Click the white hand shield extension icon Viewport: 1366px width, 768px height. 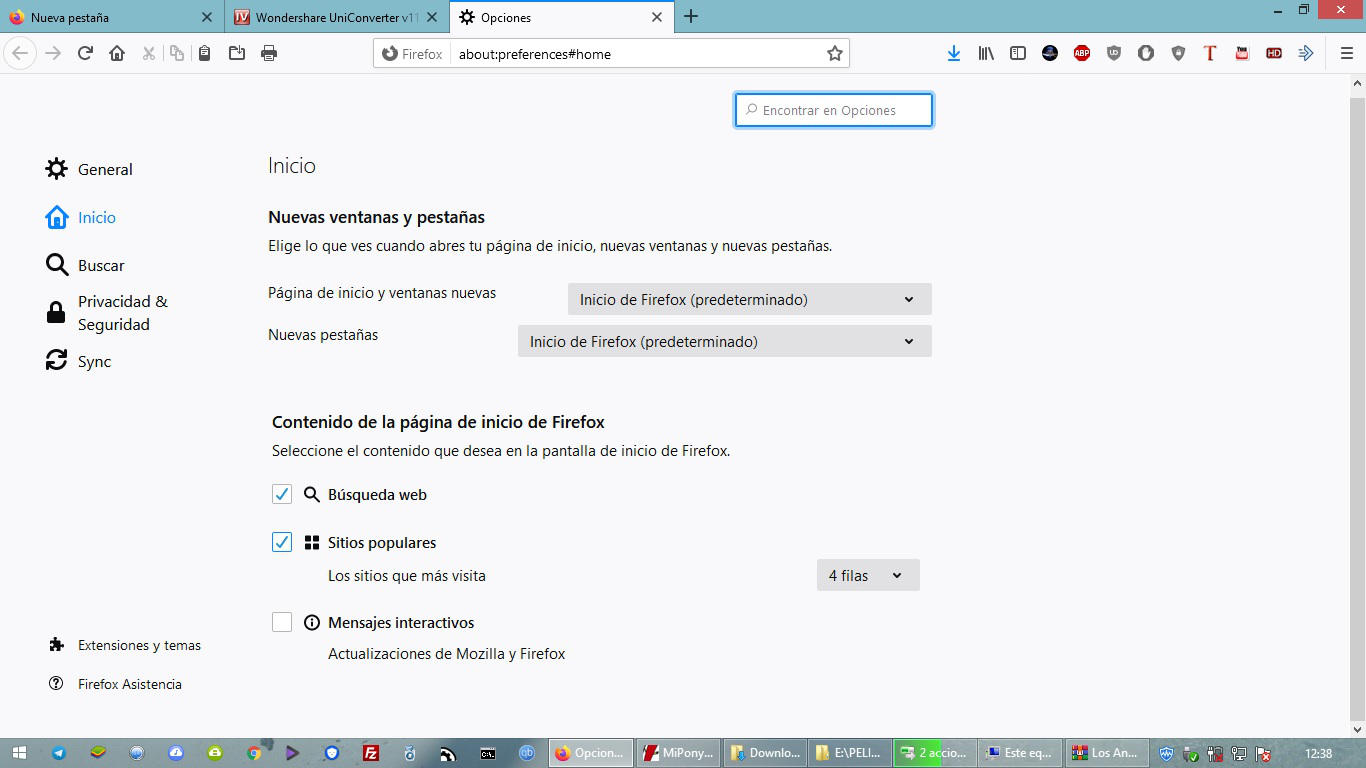[1146, 53]
